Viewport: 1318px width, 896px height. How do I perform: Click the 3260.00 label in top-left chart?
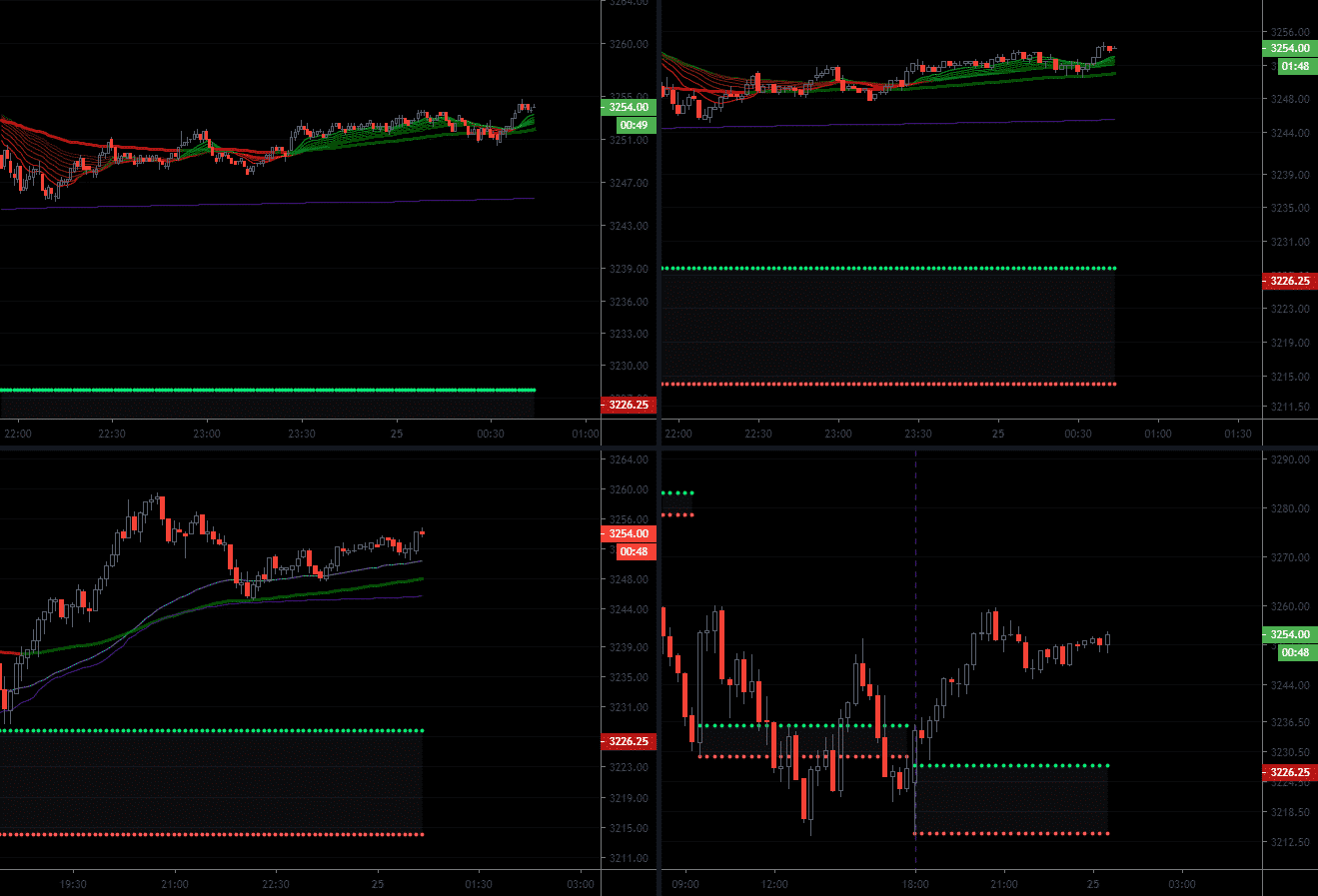[x=629, y=44]
